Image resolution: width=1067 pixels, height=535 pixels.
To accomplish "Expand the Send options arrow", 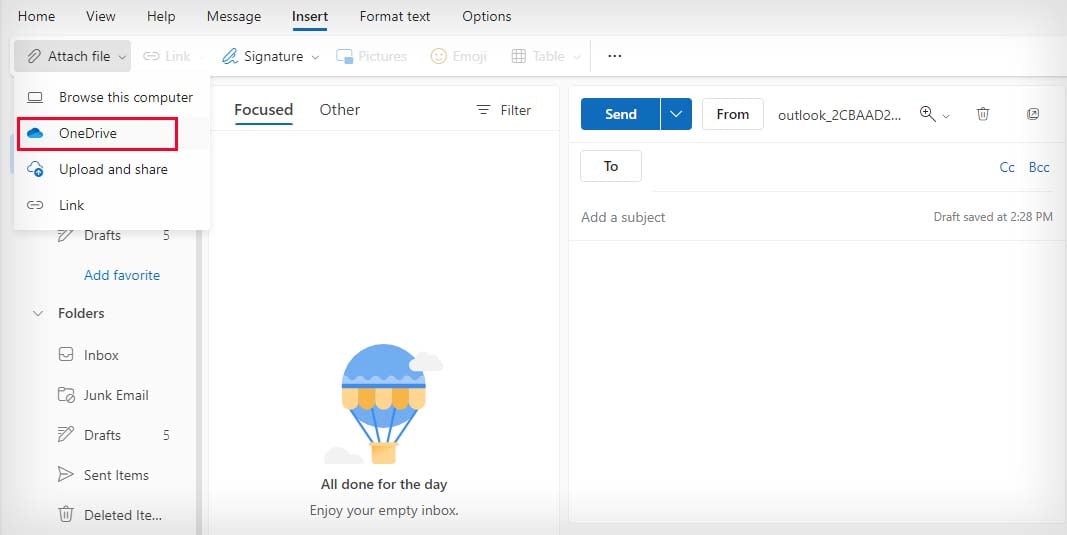I will (676, 114).
